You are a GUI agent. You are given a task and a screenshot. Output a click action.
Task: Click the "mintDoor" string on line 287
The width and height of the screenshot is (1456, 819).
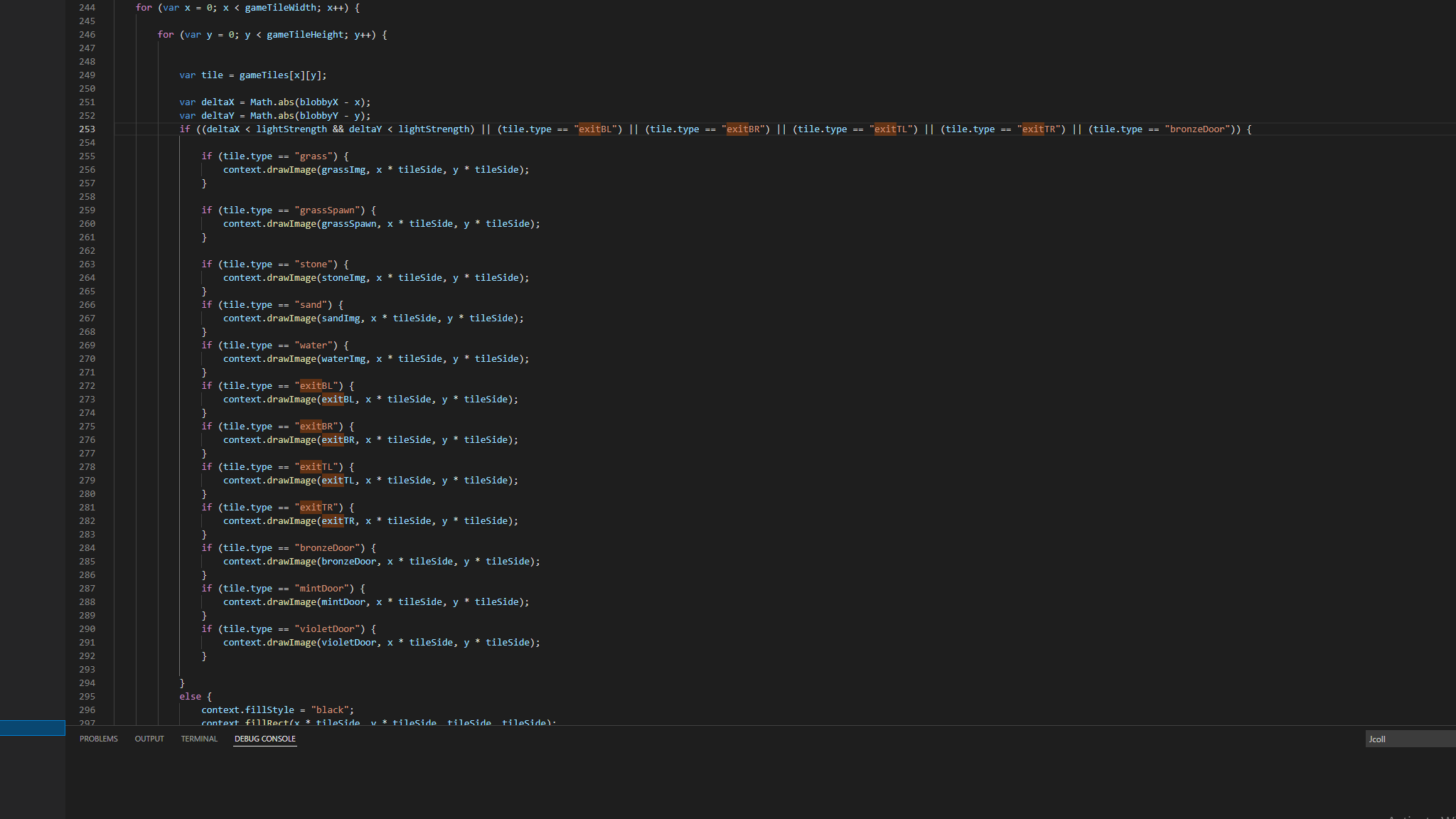[321, 589]
